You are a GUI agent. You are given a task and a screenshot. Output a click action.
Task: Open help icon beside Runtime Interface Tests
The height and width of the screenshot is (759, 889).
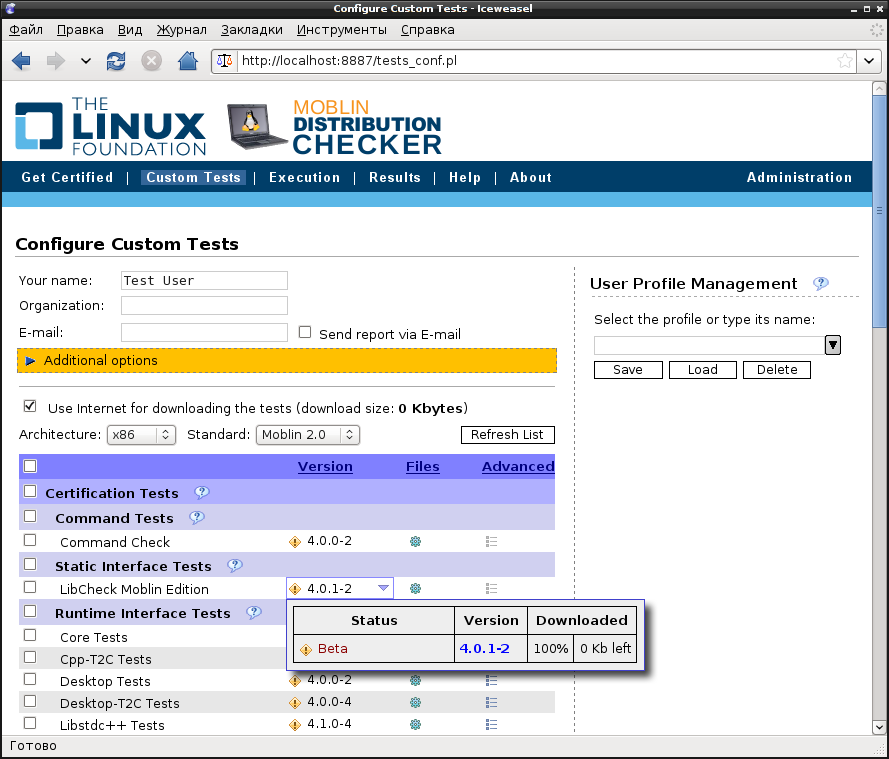254,612
